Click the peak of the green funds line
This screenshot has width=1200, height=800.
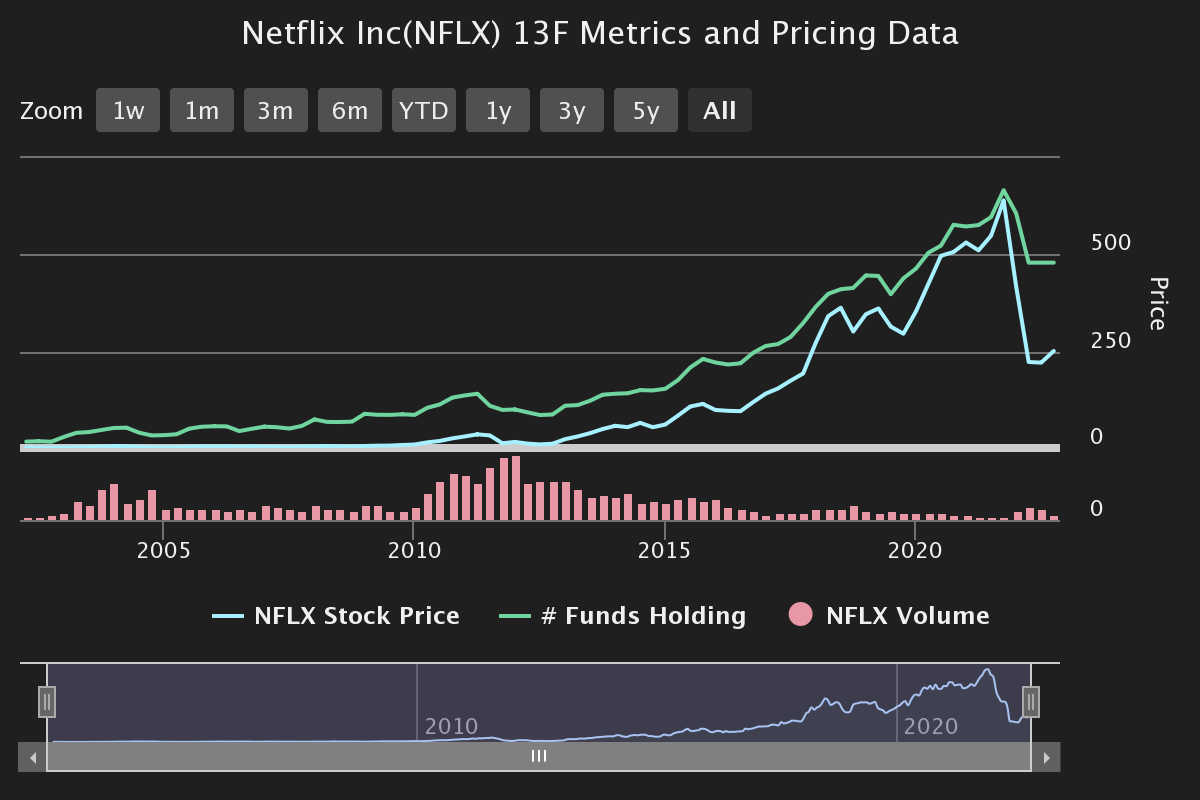(1004, 190)
